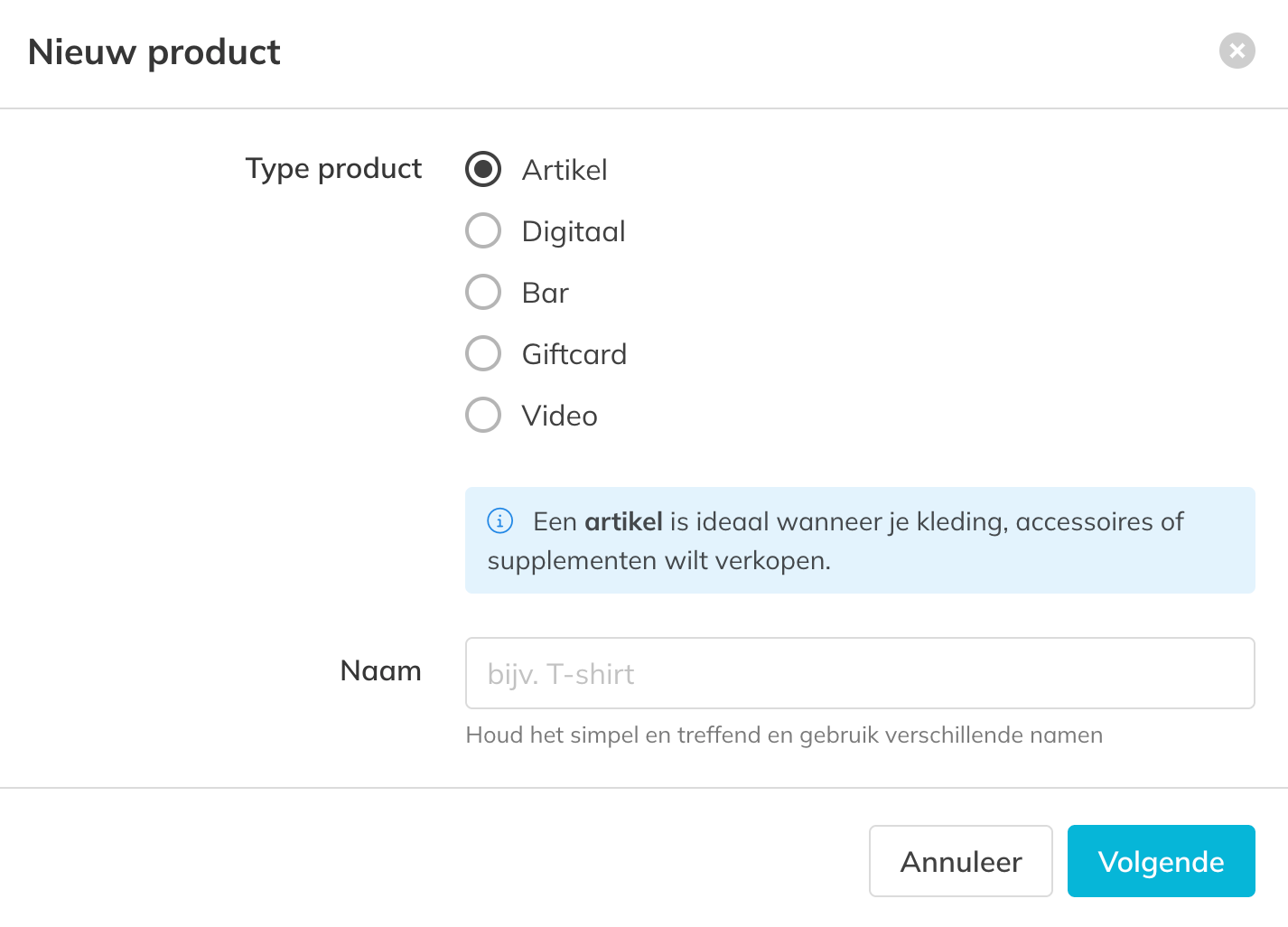Click the Giftcard option label
This screenshot has width=1288, height=927.
(574, 354)
